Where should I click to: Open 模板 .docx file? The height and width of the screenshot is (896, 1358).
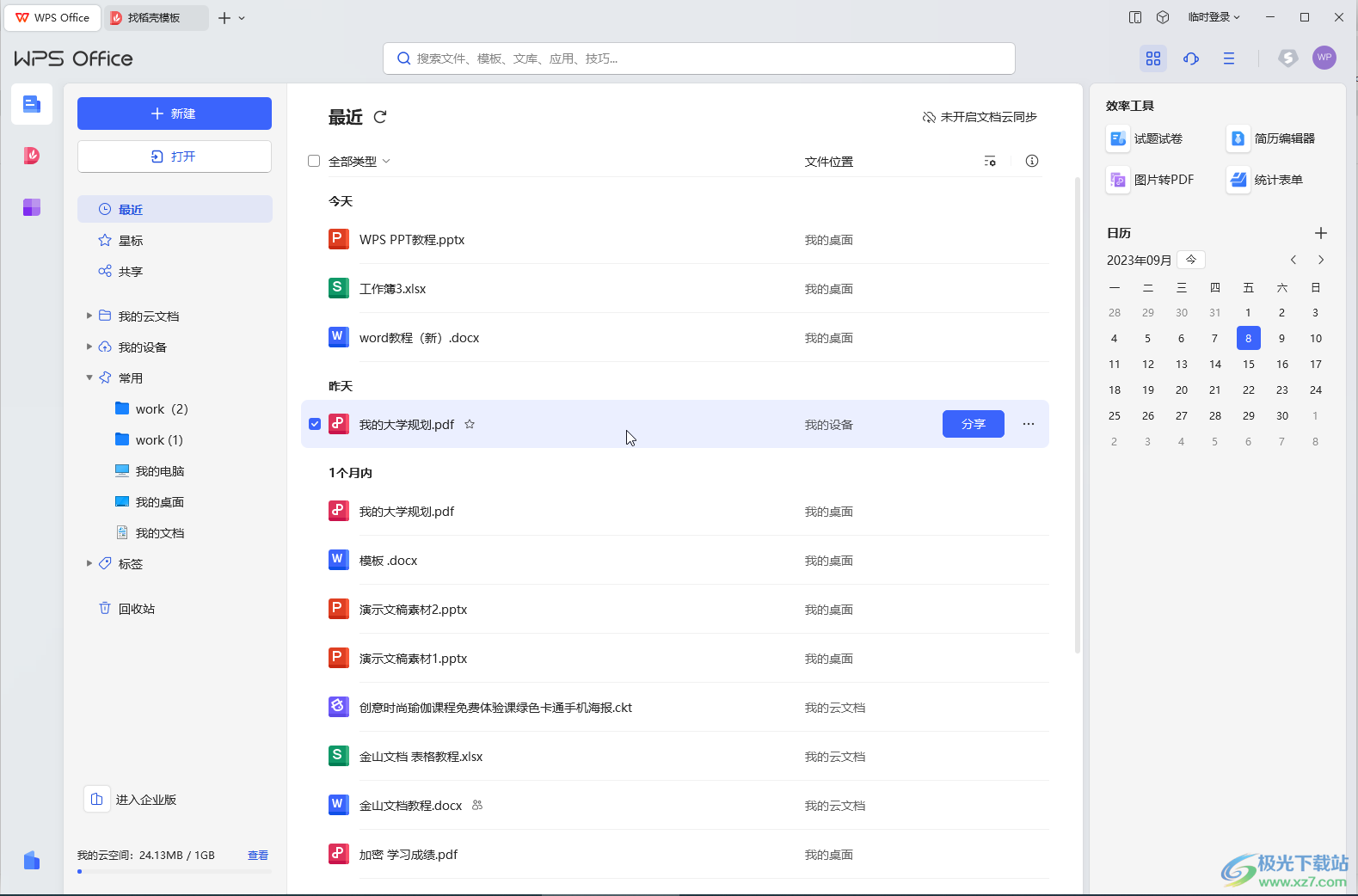pos(675,561)
